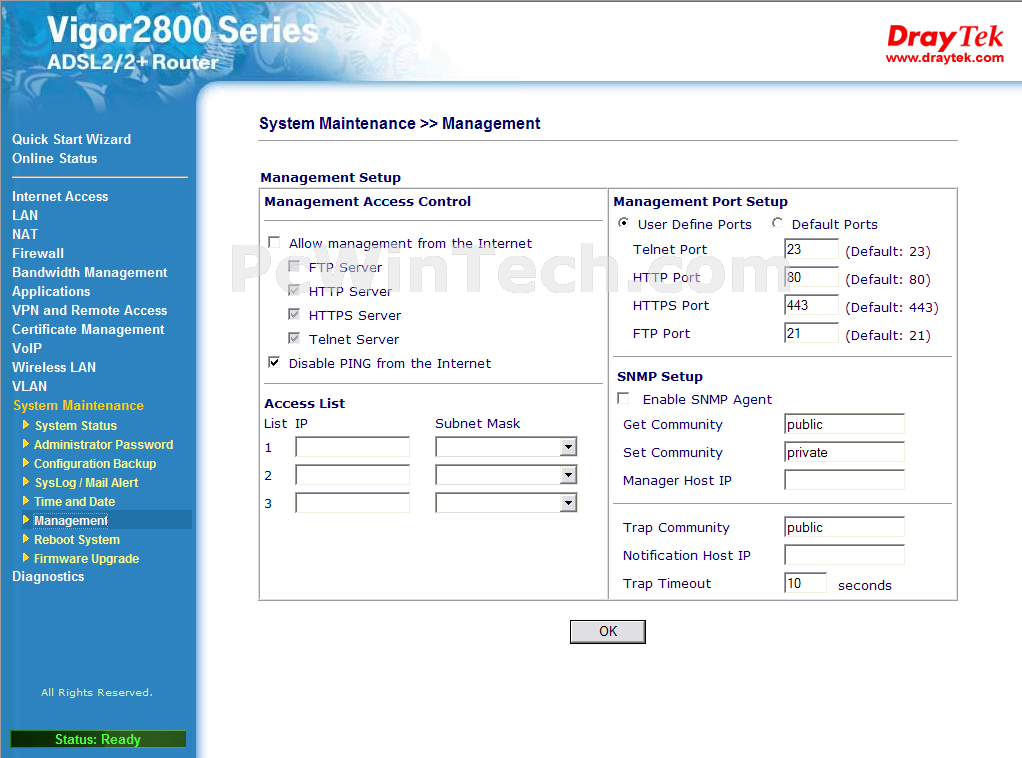Enable Allow management from the Internet
Image resolution: width=1022 pixels, height=758 pixels.
tap(274, 242)
